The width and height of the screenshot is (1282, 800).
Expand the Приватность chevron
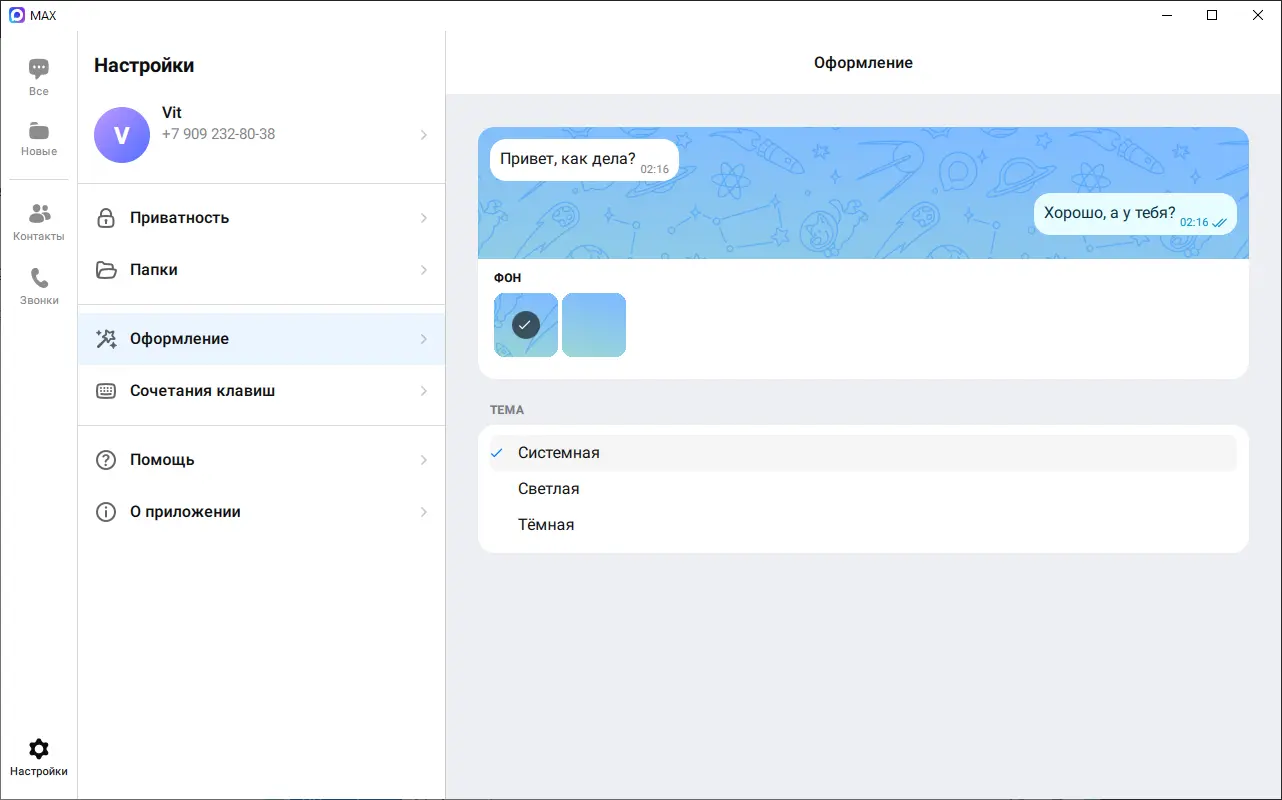(424, 218)
